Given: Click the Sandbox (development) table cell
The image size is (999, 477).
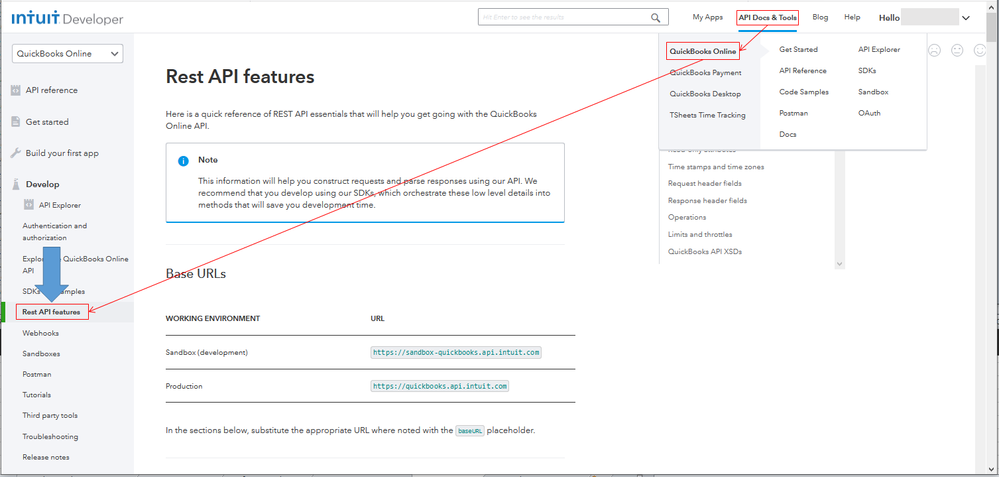Looking at the screenshot, I should [206, 352].
